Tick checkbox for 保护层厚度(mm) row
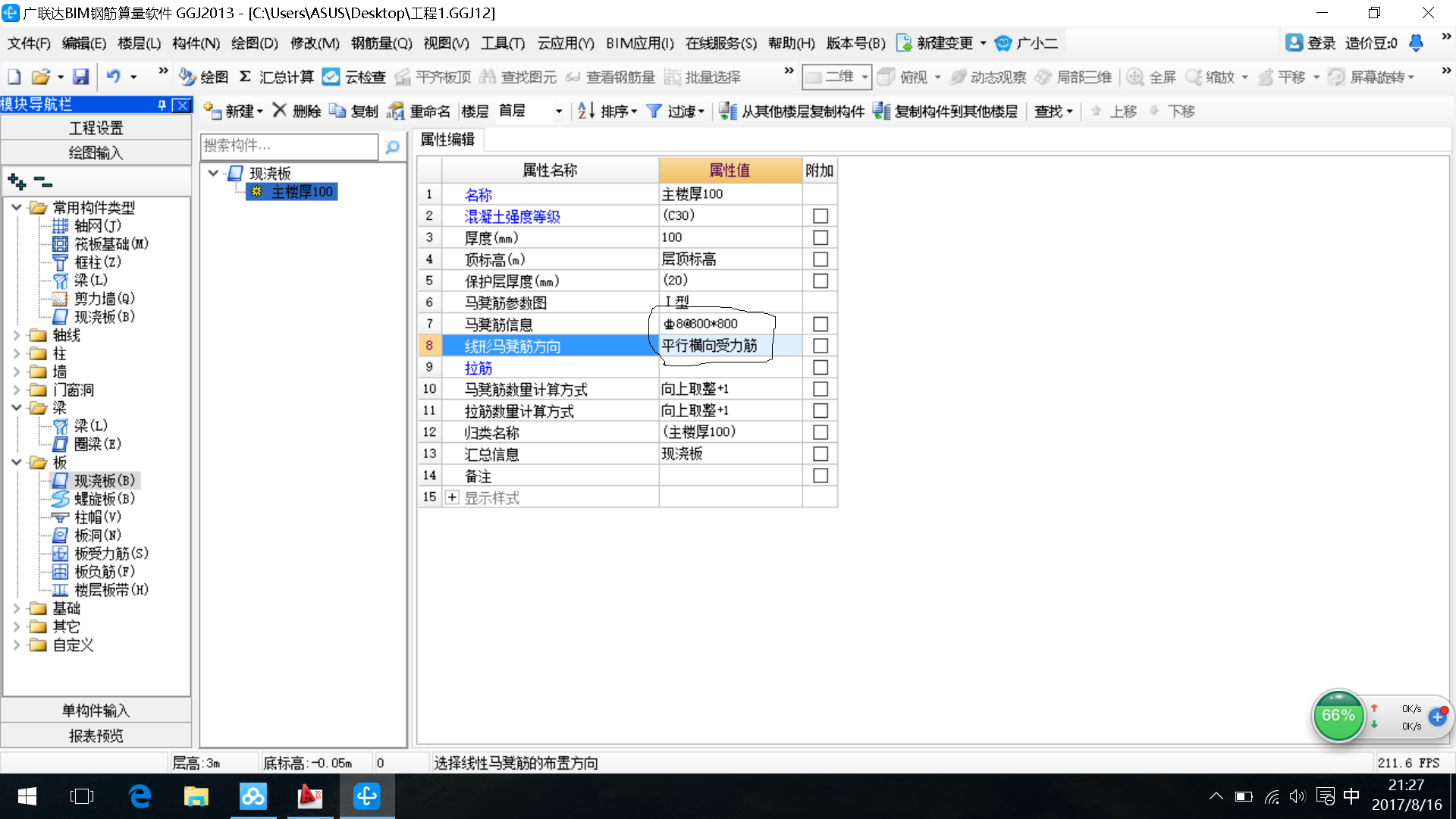Viewport: 1456px width, 819px height. point(820,281)
